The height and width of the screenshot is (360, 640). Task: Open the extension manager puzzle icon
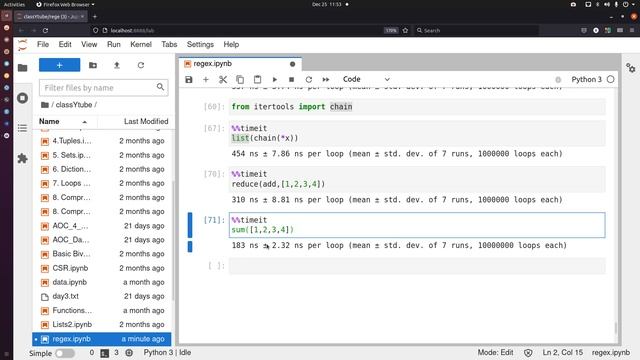pyautogui.click(x=22, y=158)
